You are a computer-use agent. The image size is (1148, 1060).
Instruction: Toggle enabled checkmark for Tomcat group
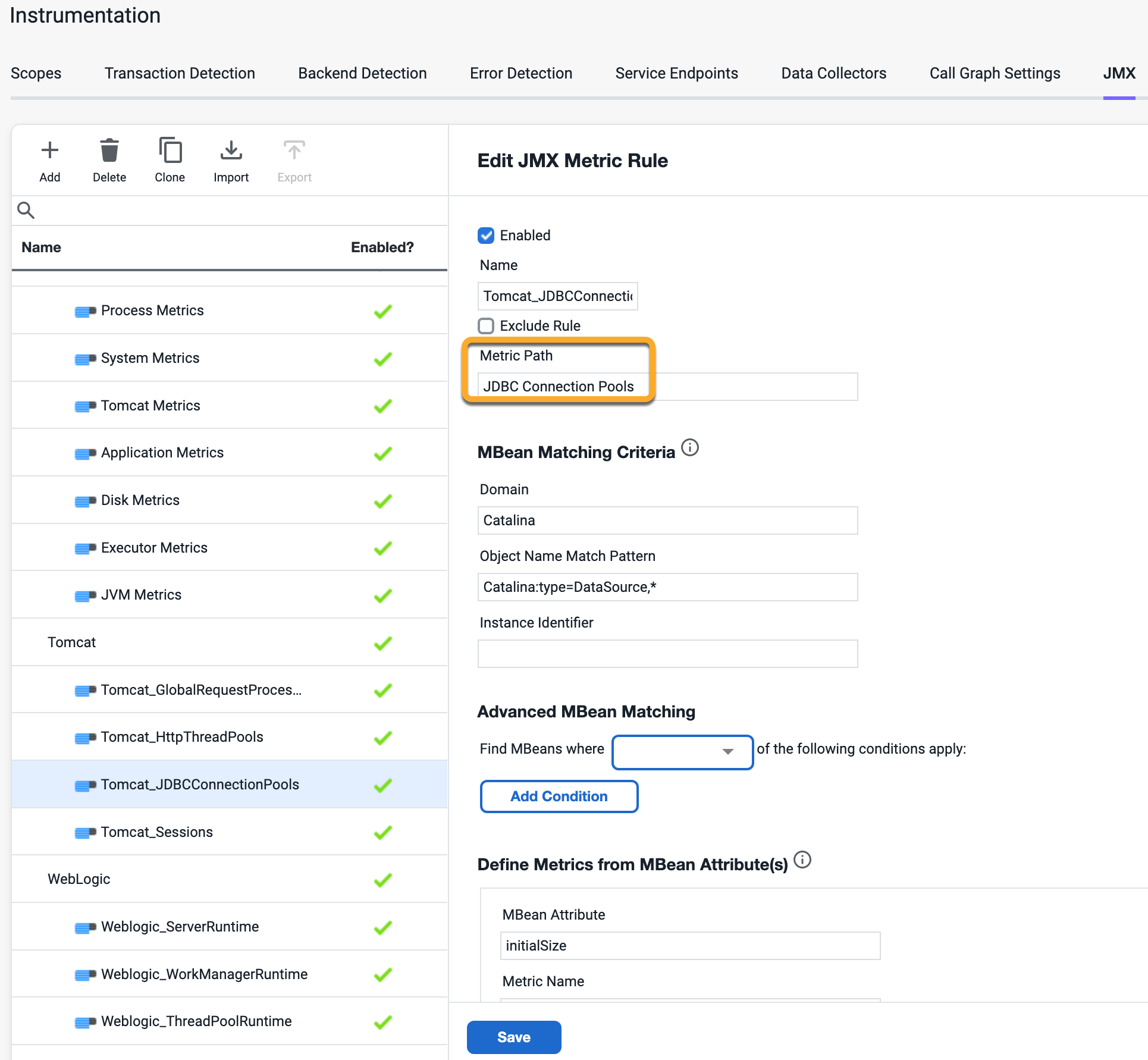(383, 643)
